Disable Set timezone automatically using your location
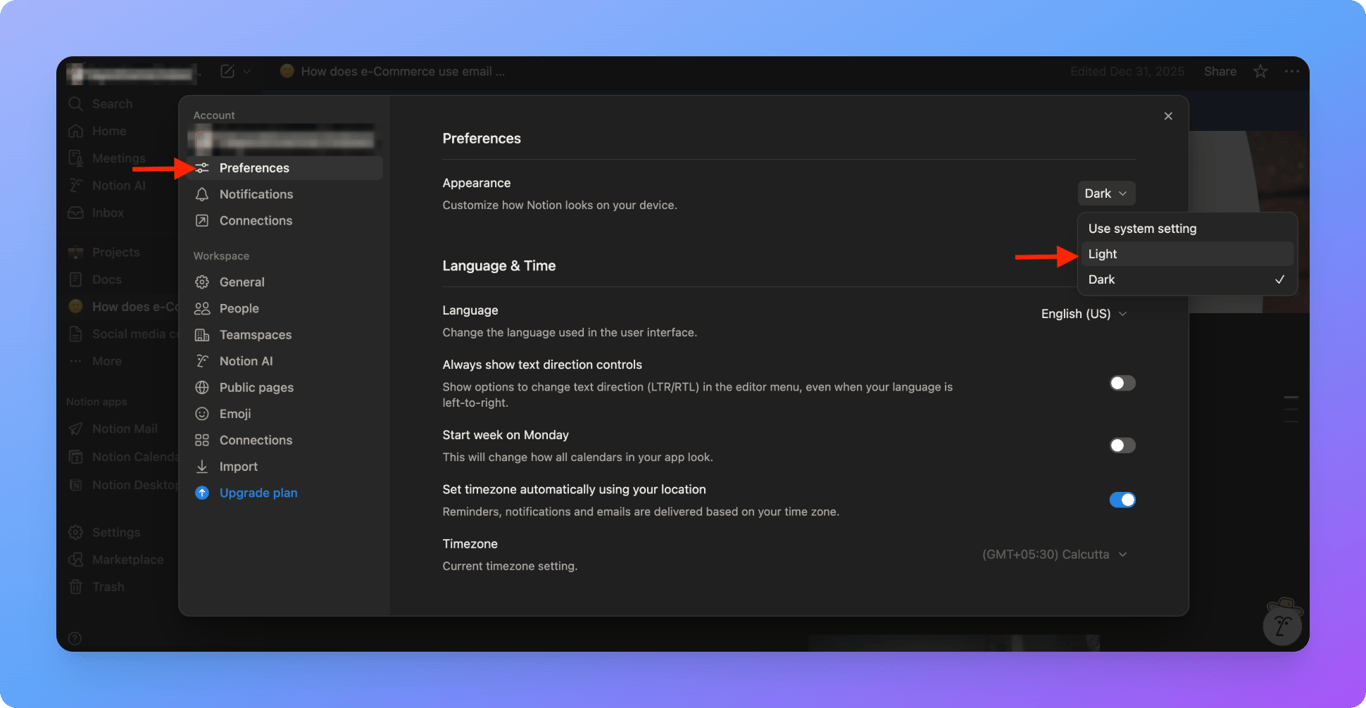 pos(1122,499)
